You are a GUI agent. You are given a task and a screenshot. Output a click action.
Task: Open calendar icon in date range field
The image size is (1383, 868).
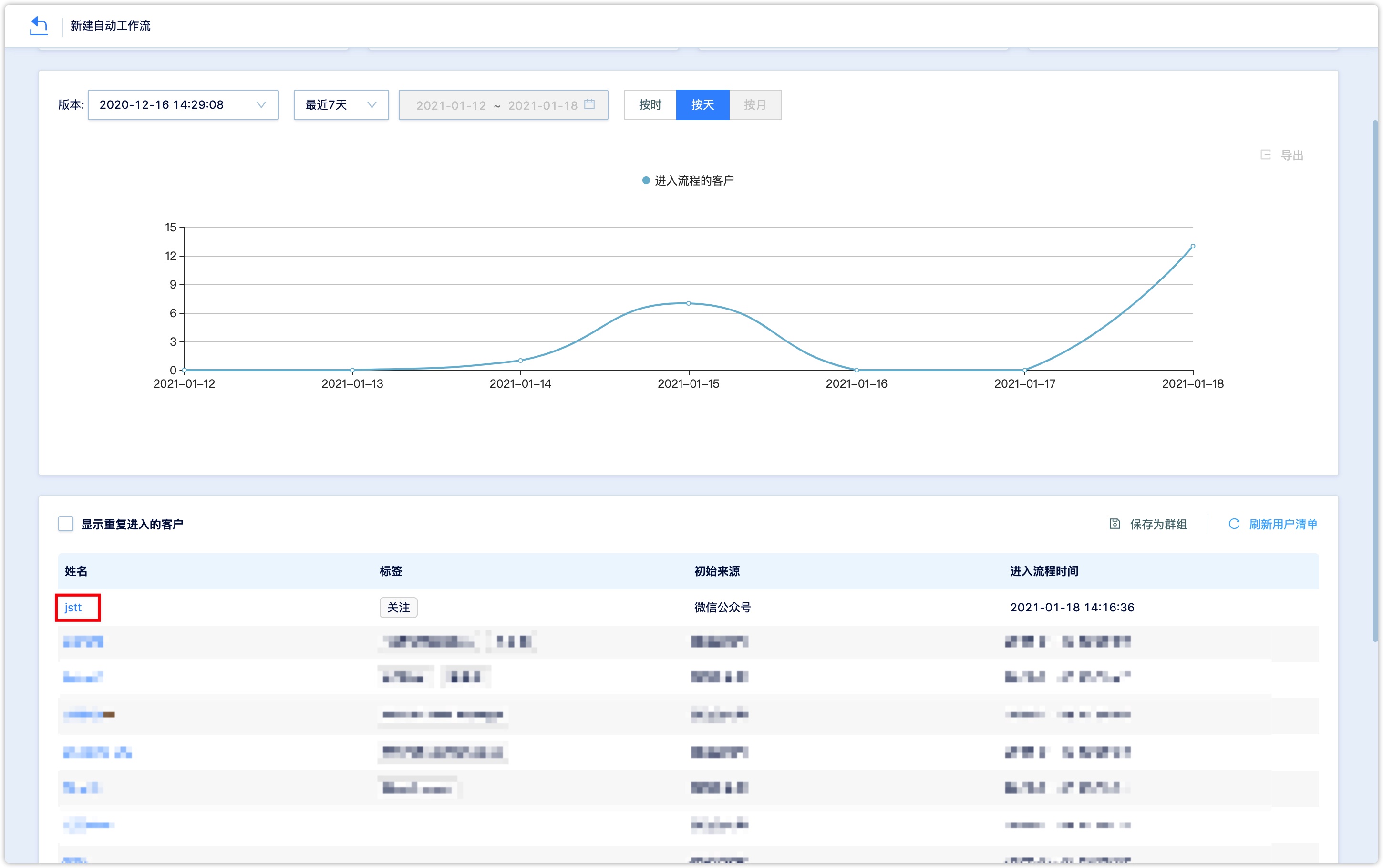point(589,104)
